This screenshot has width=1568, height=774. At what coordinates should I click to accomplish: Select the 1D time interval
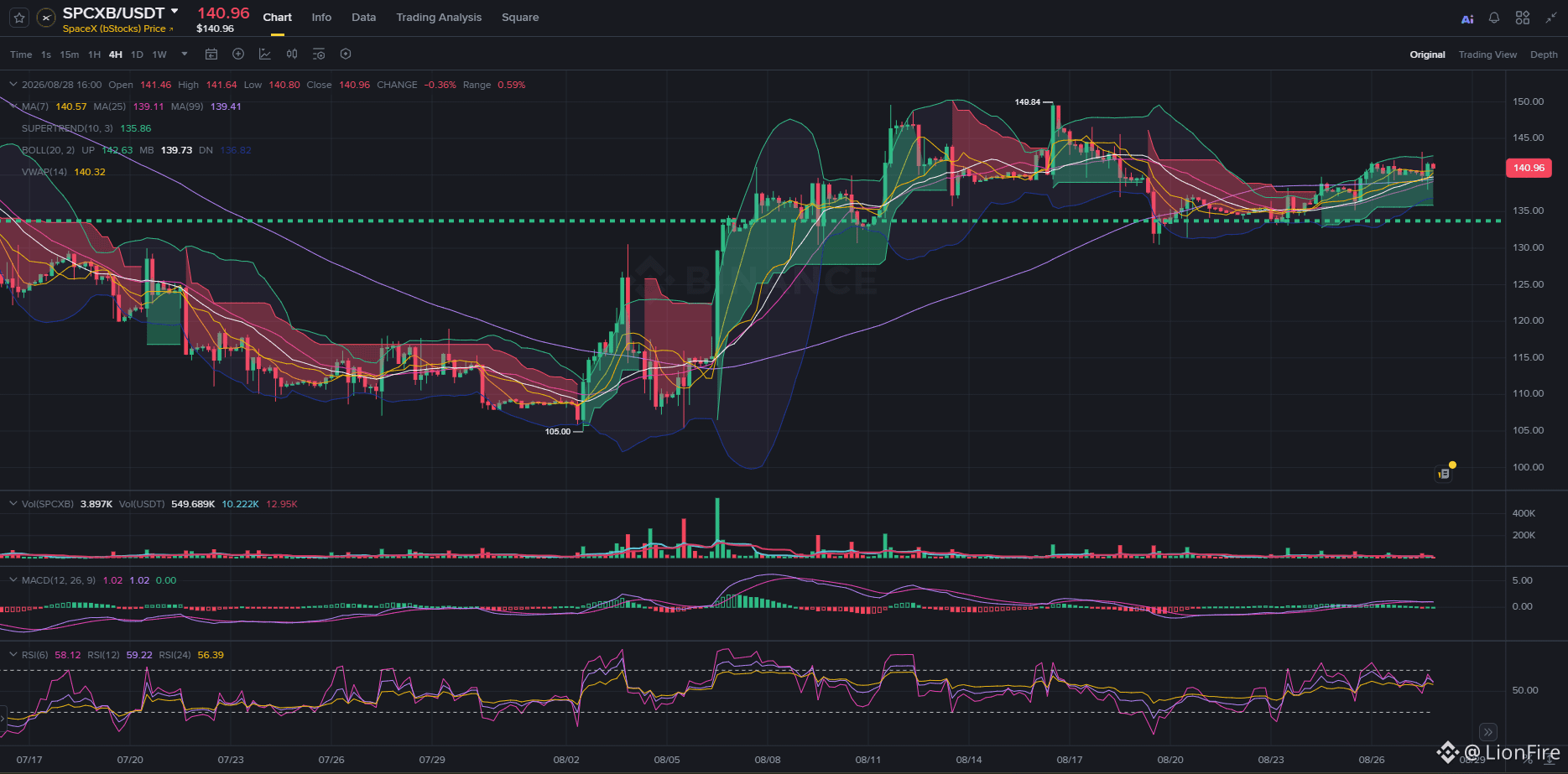137,55
